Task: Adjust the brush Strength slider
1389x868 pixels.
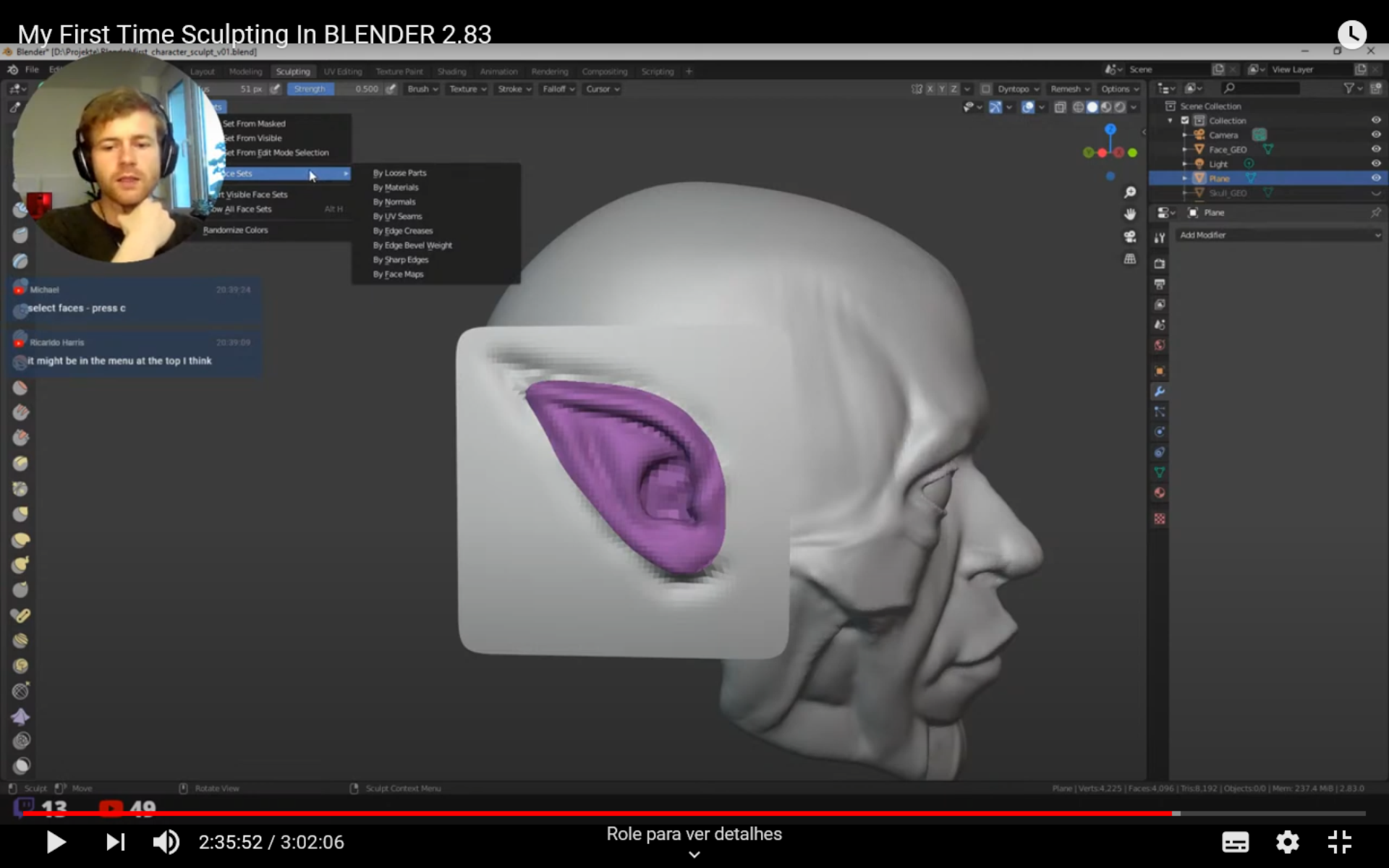Action: point(334,89)
